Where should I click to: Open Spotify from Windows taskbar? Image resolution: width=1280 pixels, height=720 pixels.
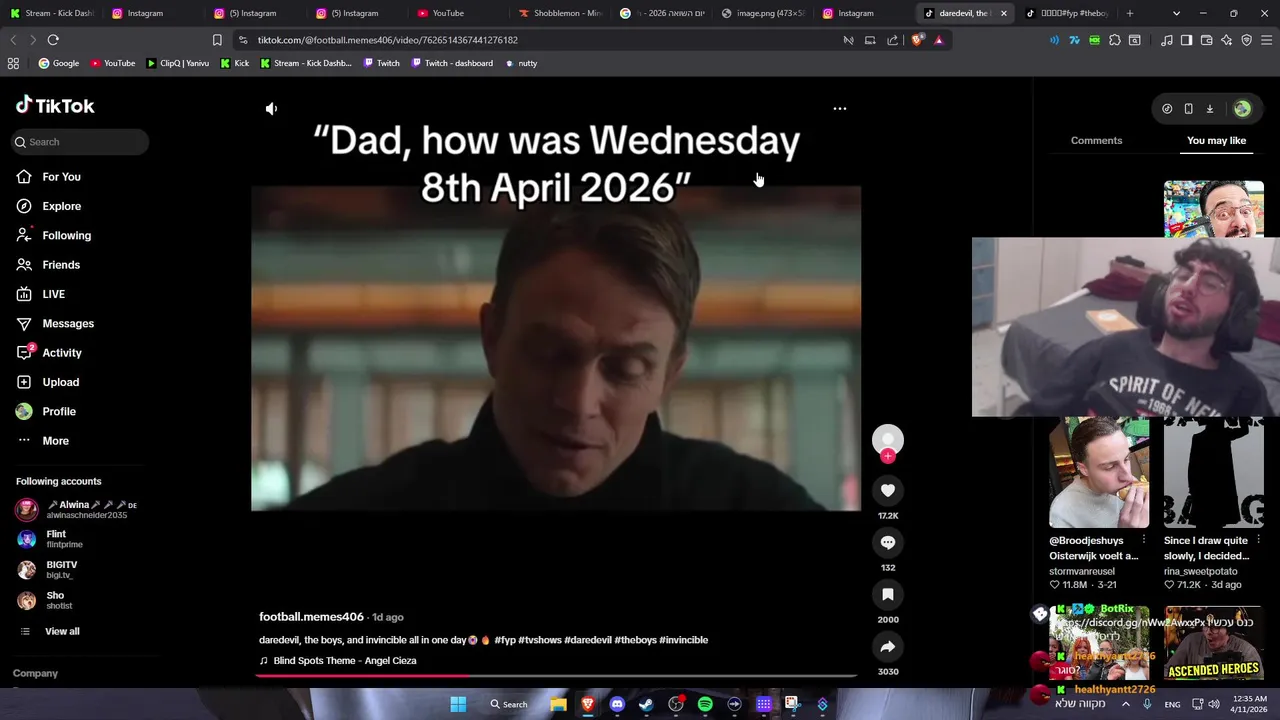(705, 704)
